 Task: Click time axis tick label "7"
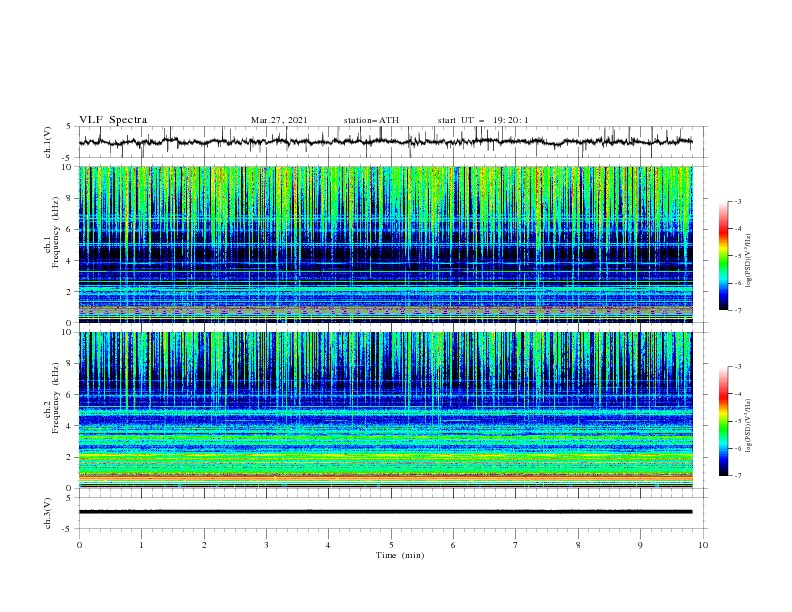point(516,545)
